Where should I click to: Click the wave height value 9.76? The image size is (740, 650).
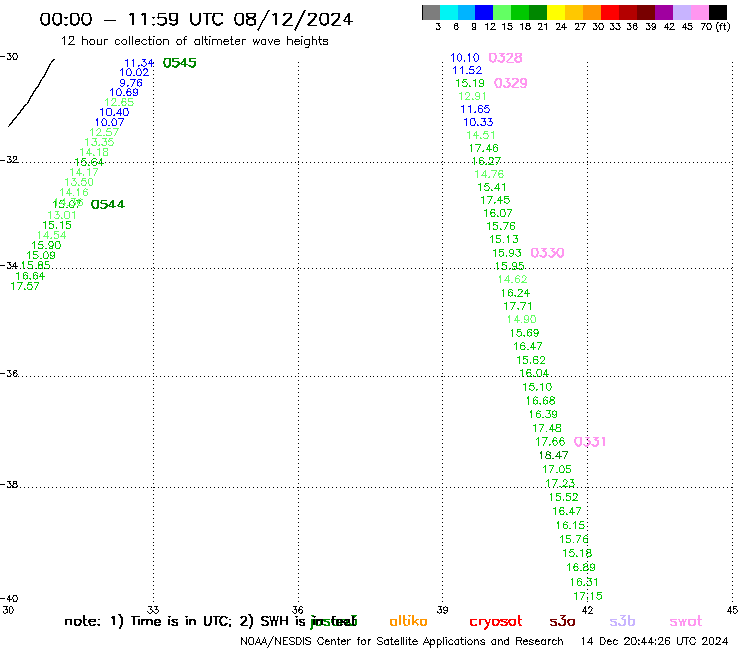131,83
